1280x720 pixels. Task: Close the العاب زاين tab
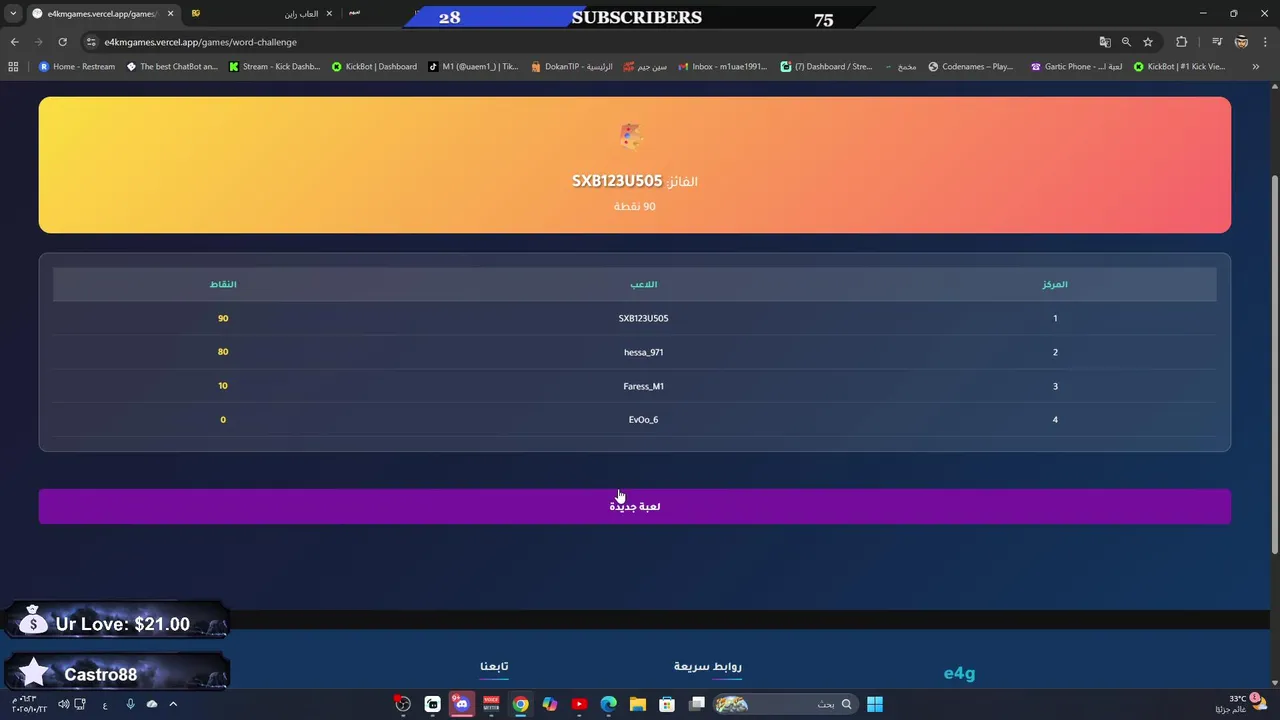pos(329,14)
